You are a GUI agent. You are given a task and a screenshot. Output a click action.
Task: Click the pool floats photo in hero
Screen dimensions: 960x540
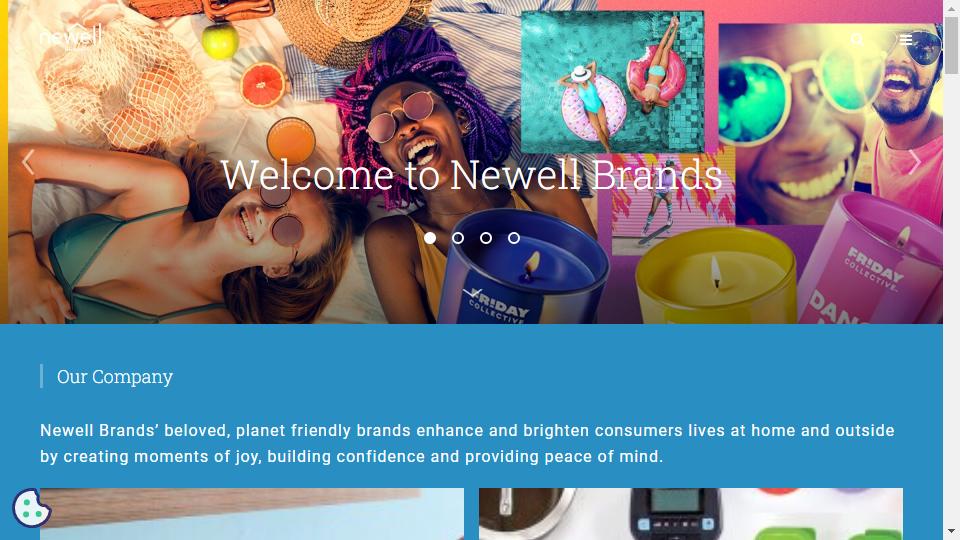click(612, 81)
